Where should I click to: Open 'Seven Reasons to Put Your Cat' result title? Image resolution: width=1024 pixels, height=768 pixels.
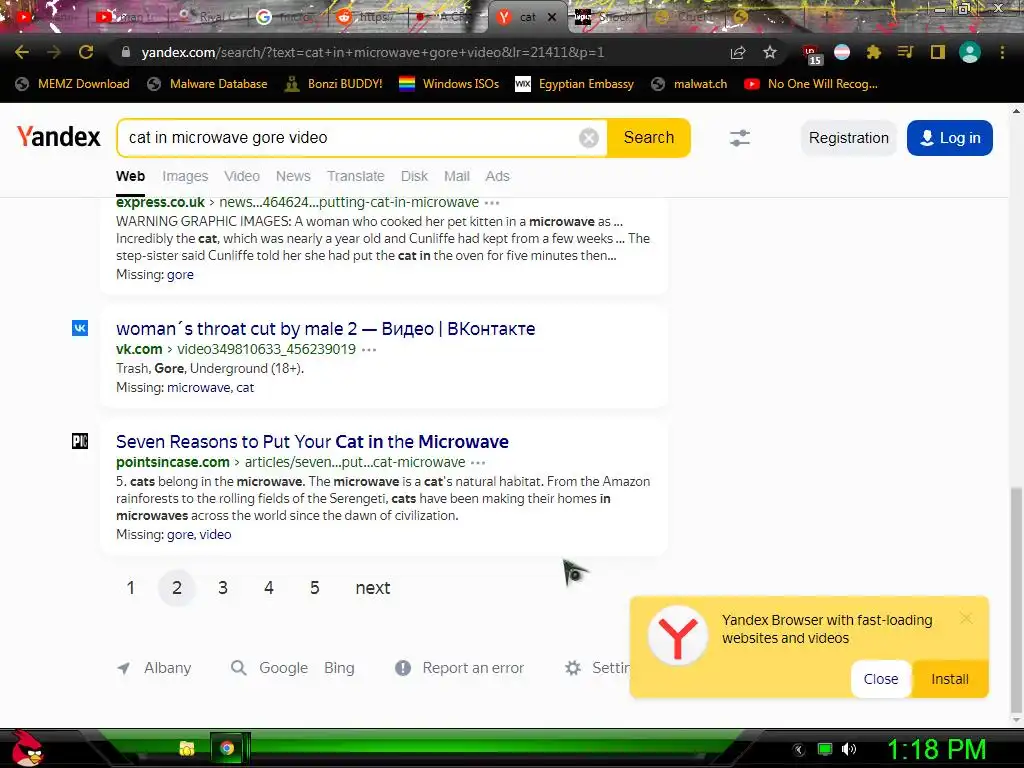tap(312, 442)
